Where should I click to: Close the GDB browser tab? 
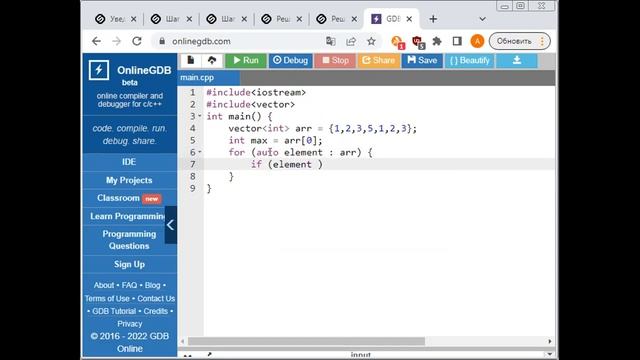click(x=409, y=19)
